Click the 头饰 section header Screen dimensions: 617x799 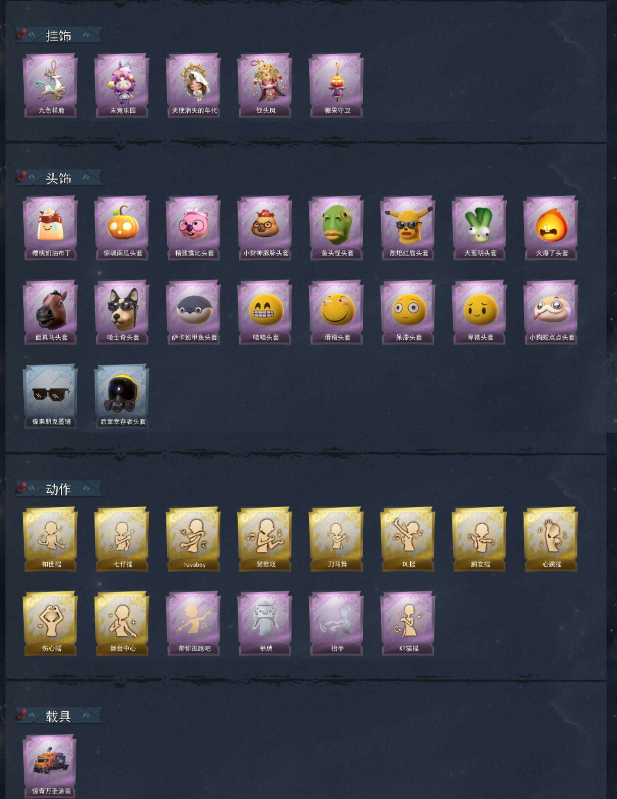pos(58,178)
